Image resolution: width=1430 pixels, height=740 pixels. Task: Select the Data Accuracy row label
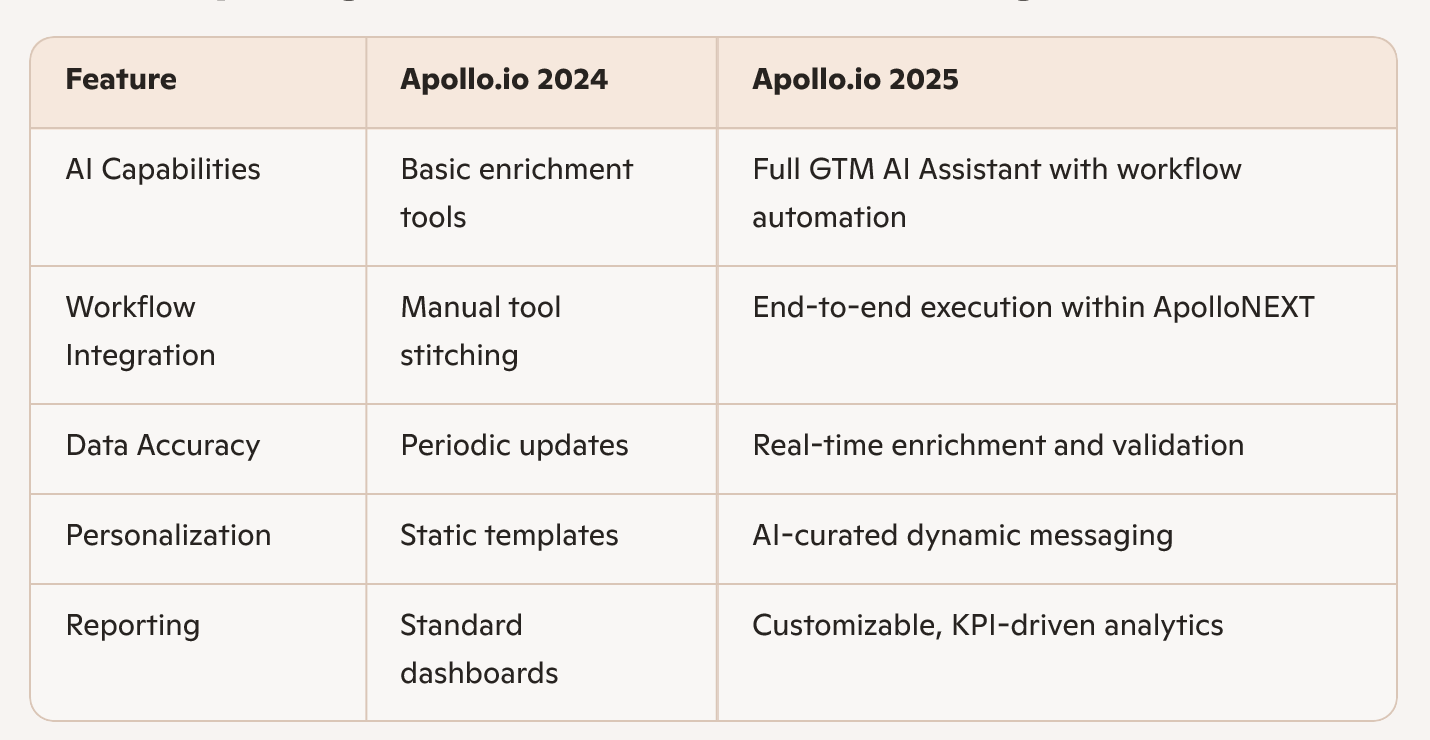point(163,445)
